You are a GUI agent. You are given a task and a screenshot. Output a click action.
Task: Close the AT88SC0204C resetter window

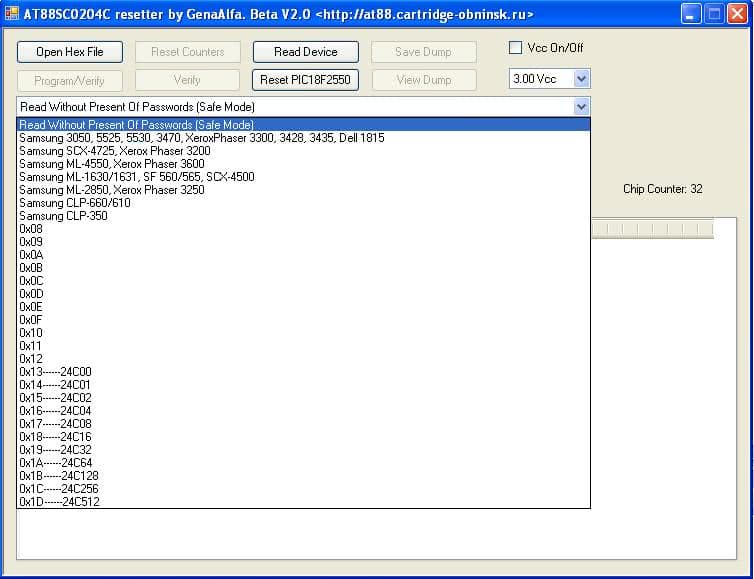pyautogui.click(x=737, y=14)
